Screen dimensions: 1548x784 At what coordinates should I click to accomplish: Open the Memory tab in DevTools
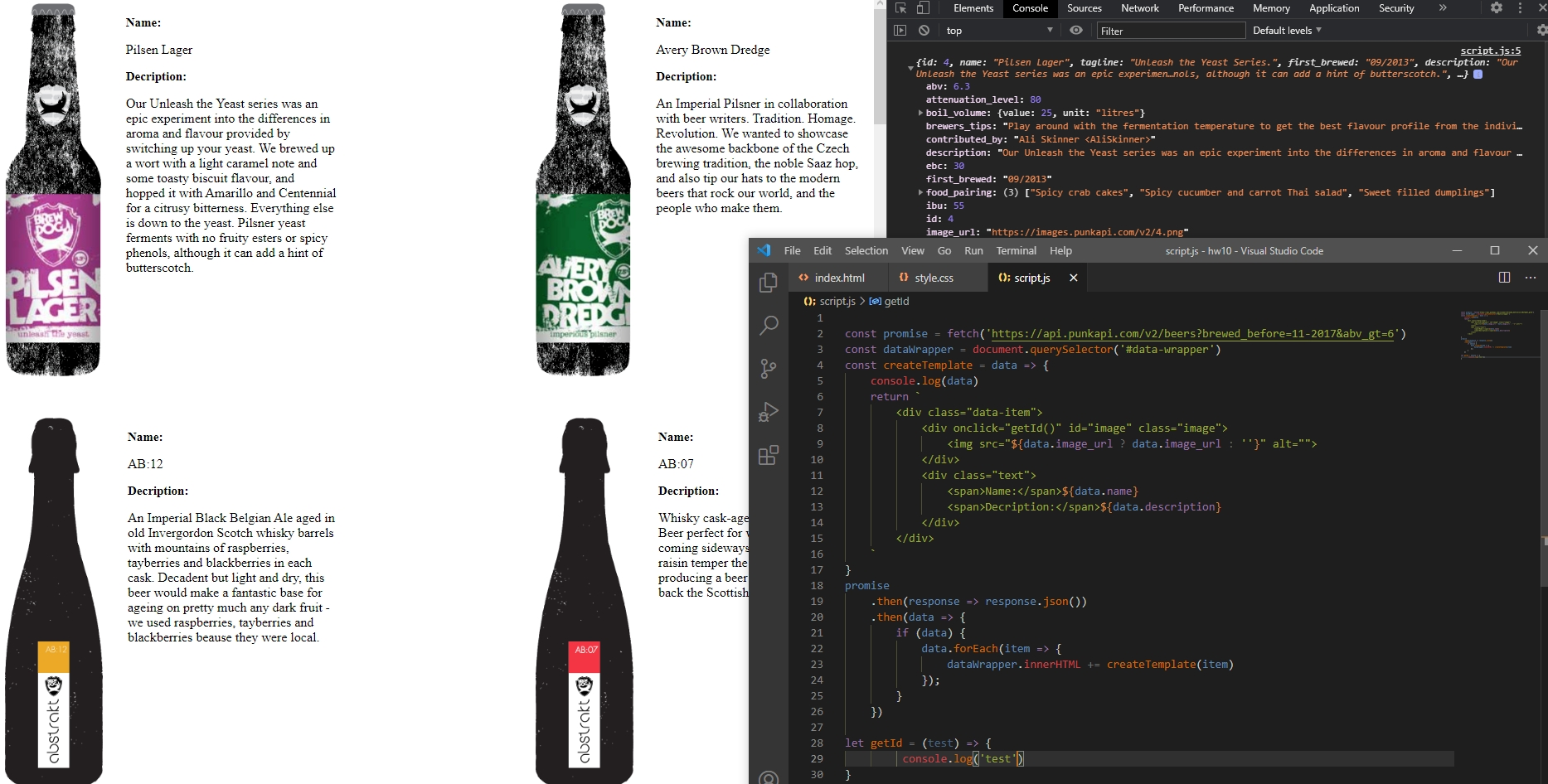coord(1271,8)
